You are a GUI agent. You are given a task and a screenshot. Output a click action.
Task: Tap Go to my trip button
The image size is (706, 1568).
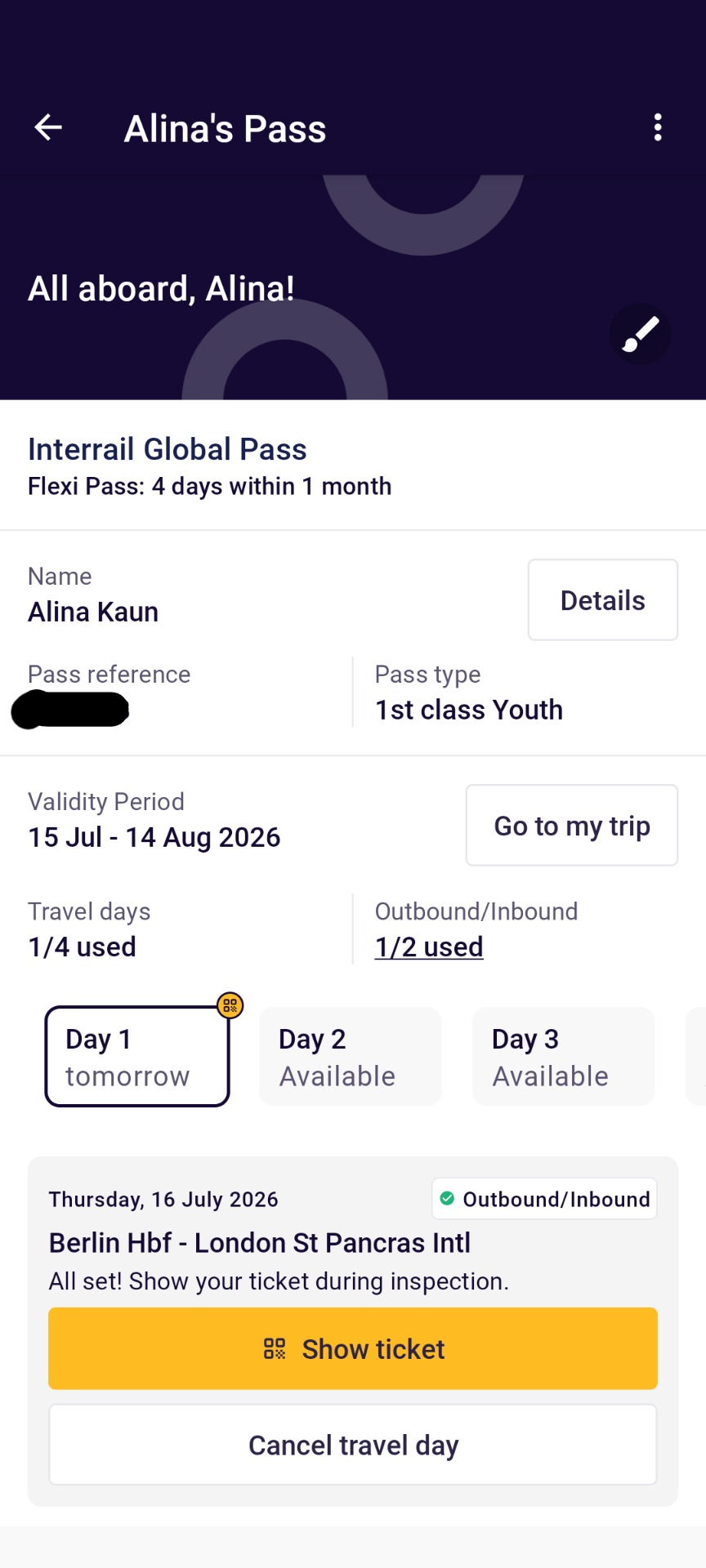pyautogui.click(x=572, y=826)
